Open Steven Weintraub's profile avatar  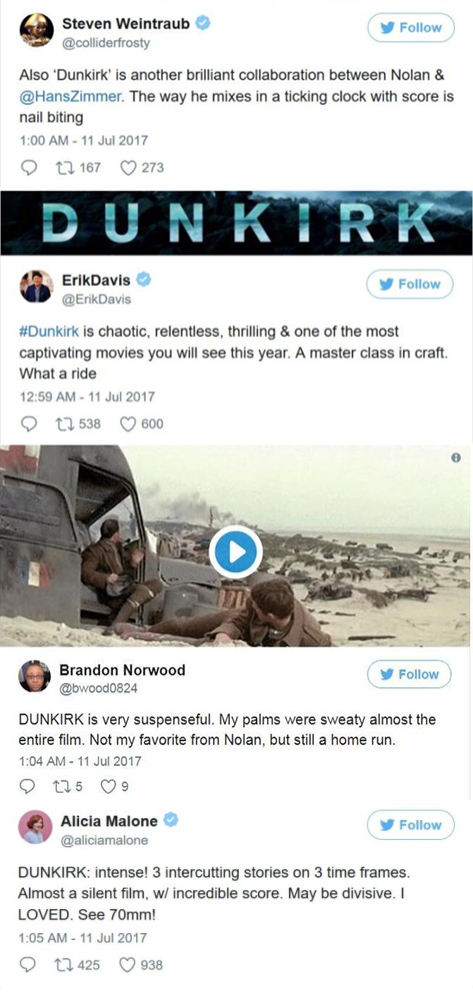tap(36, 30)
